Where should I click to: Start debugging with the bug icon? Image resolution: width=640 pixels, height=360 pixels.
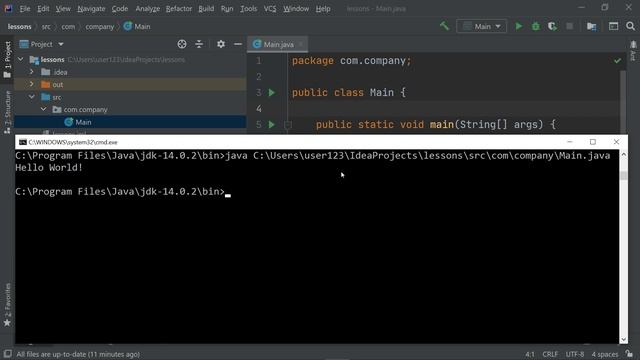click(x=536, y=26)
